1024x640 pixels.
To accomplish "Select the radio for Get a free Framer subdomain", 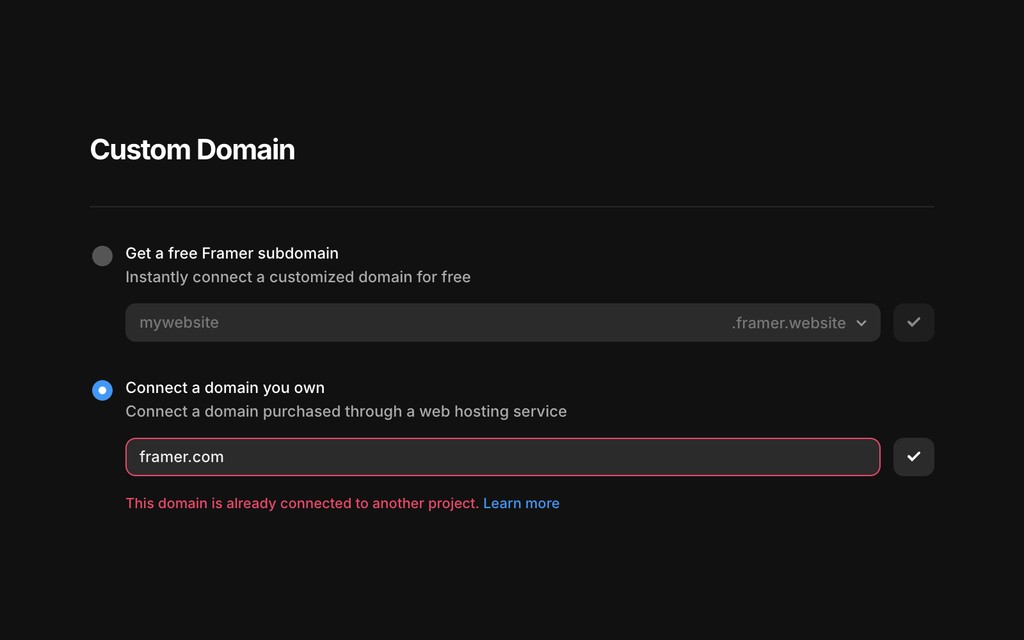I will 102,256.
